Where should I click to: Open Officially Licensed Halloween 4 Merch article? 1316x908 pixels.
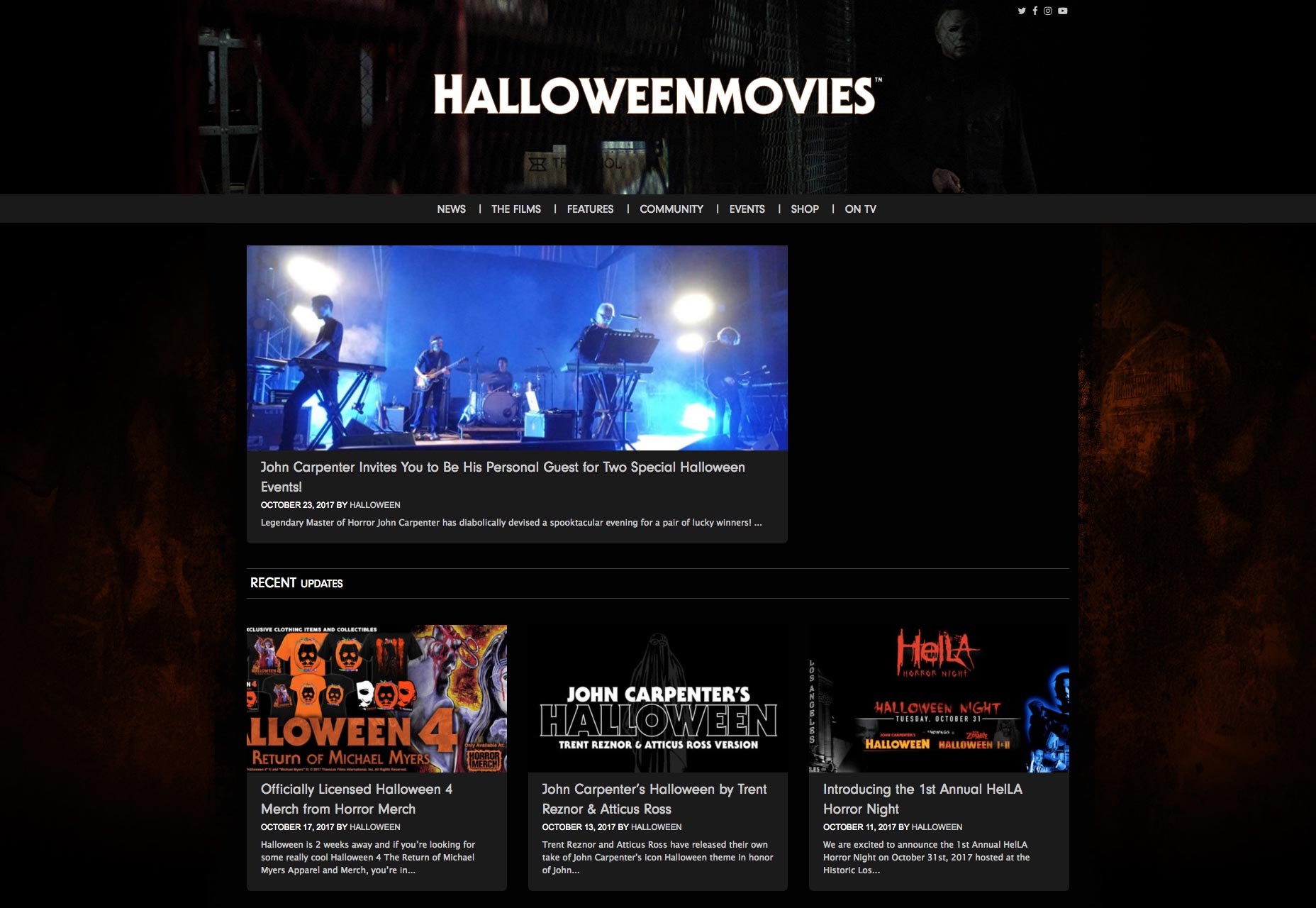click(357, 799)
